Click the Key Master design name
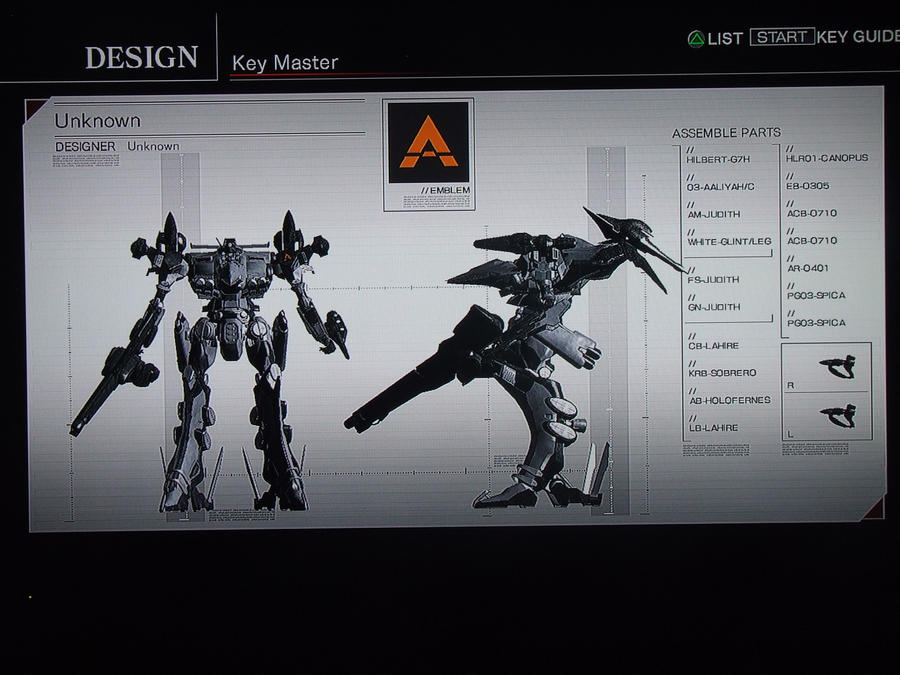The height and width of the screenshot is (675, 900). tap(285, 63)
